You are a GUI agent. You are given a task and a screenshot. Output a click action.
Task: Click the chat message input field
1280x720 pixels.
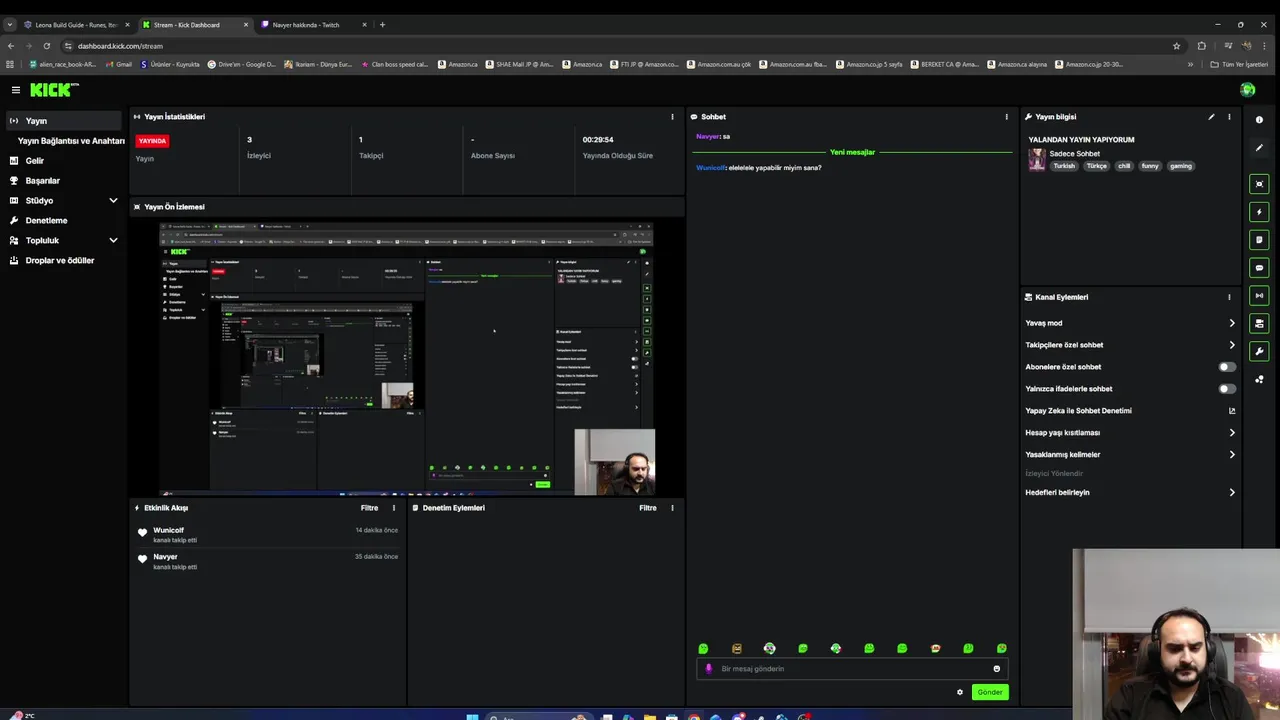pos(852,669)
